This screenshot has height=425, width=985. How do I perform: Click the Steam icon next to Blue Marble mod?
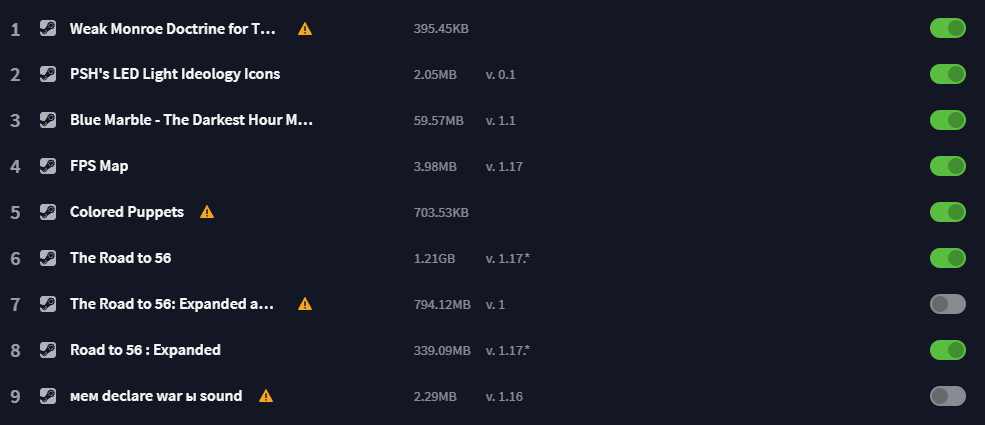coord(48,120)
